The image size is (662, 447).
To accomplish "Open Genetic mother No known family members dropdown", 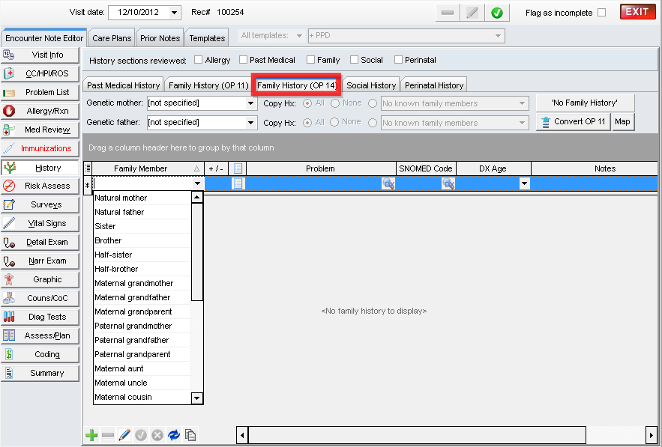I will click(x=522, y=103).
